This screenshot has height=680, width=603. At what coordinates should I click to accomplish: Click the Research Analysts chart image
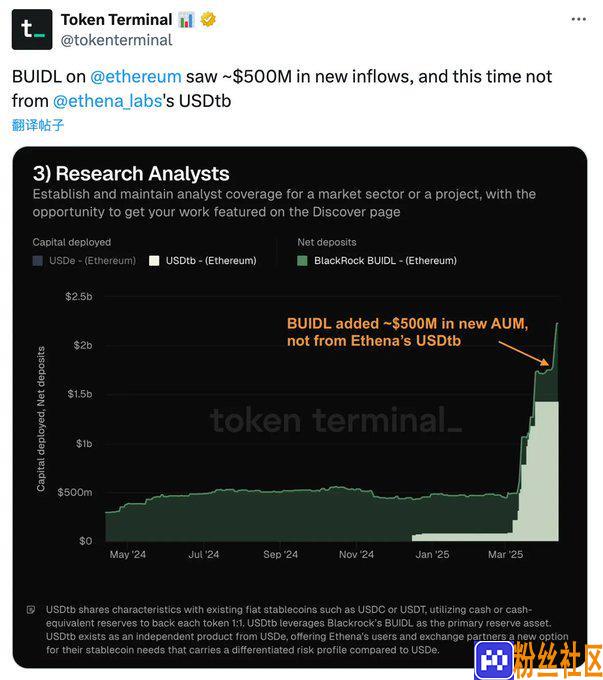point(300,407)
